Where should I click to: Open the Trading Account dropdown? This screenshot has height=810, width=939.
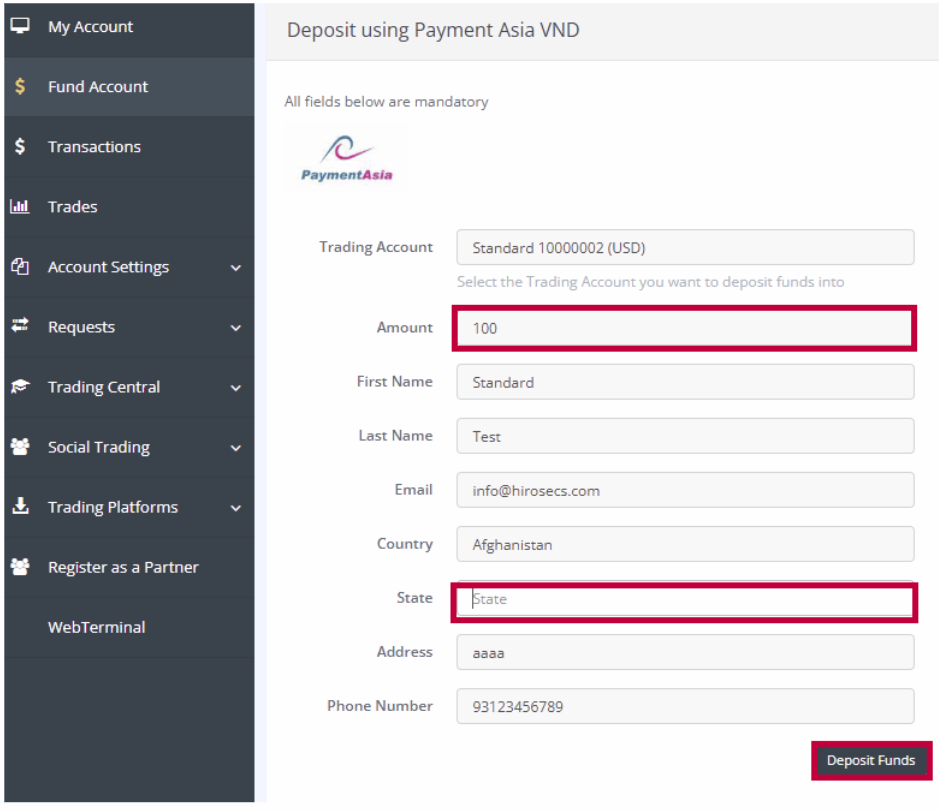(685, 248)
